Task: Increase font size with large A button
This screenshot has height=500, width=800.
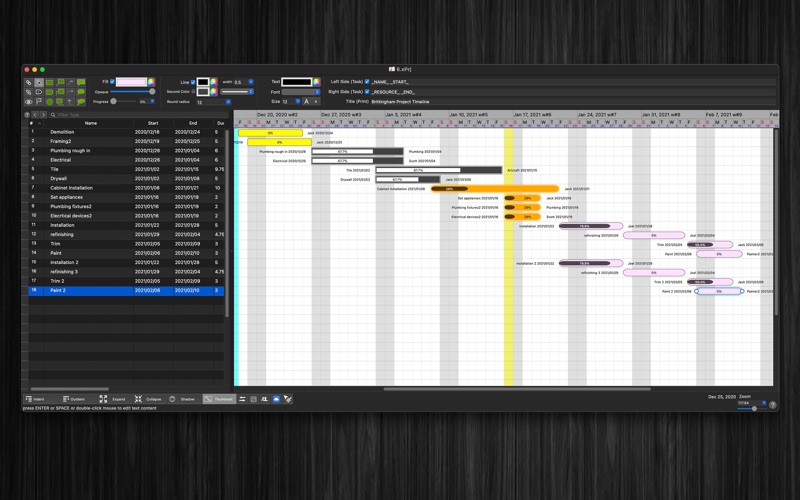Action: 307,102
